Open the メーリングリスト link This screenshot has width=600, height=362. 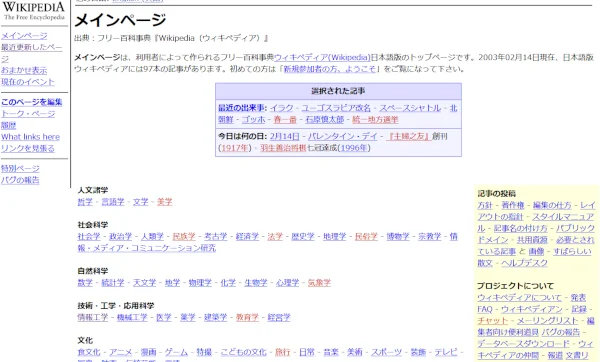(548, 321)
